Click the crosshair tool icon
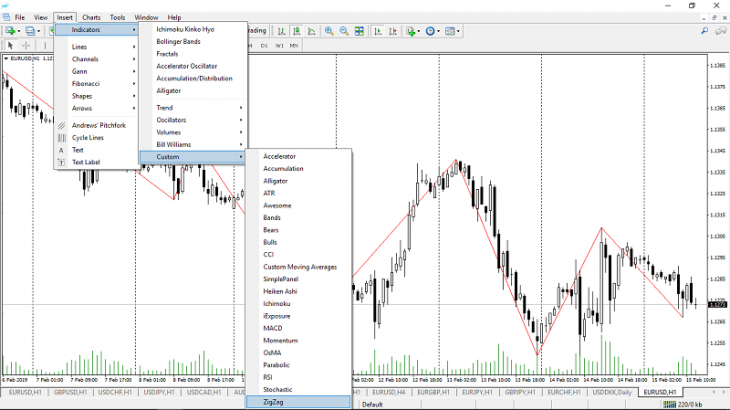Screen dimensions: 730x410 point(25,45)
